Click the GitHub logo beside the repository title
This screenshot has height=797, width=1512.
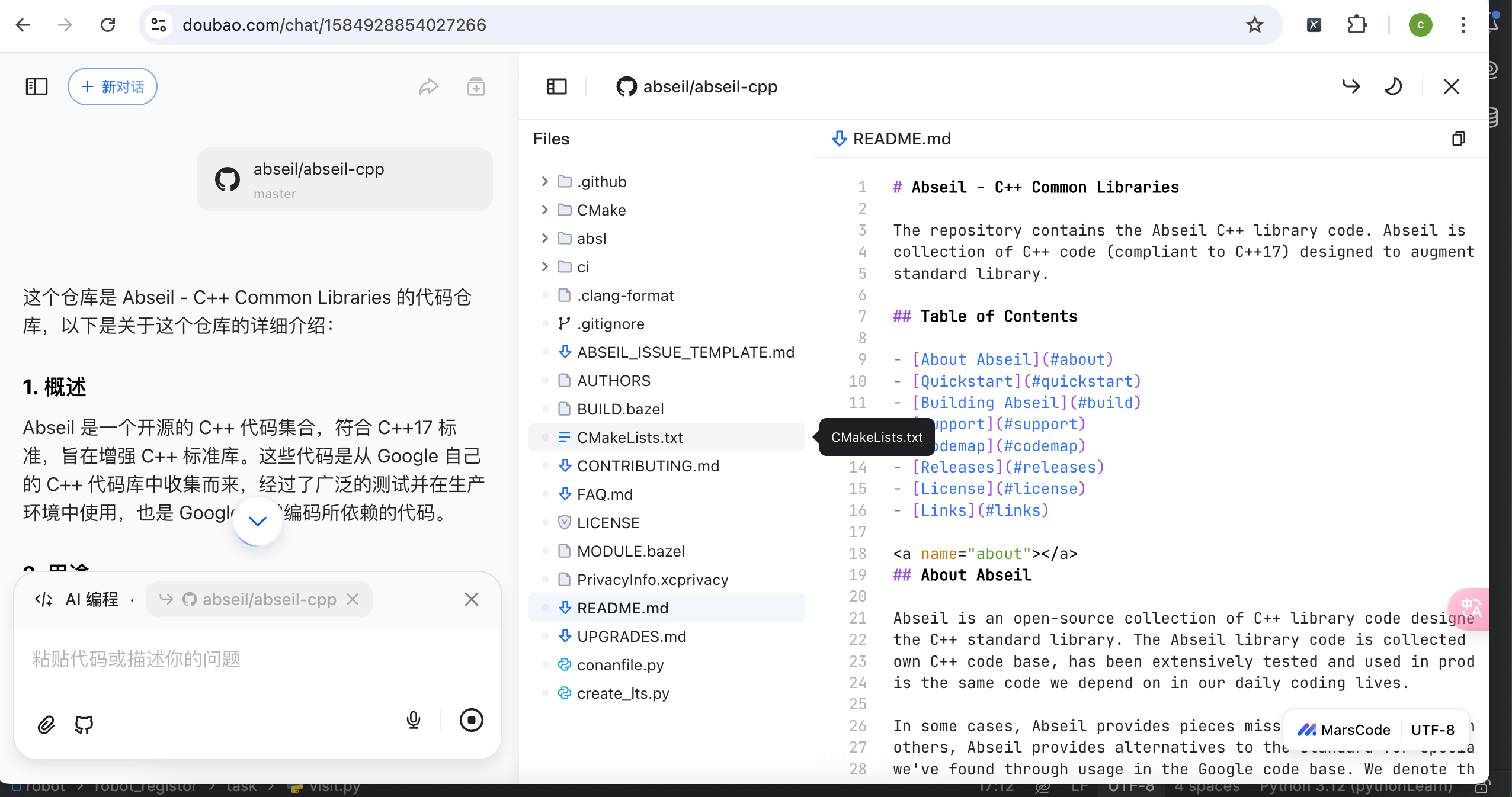coord(626,86)
